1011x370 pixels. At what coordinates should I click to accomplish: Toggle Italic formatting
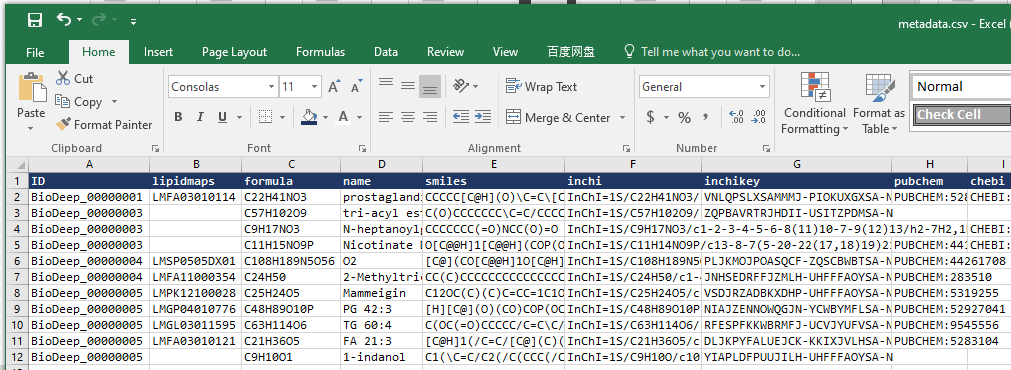coord(201,117)
